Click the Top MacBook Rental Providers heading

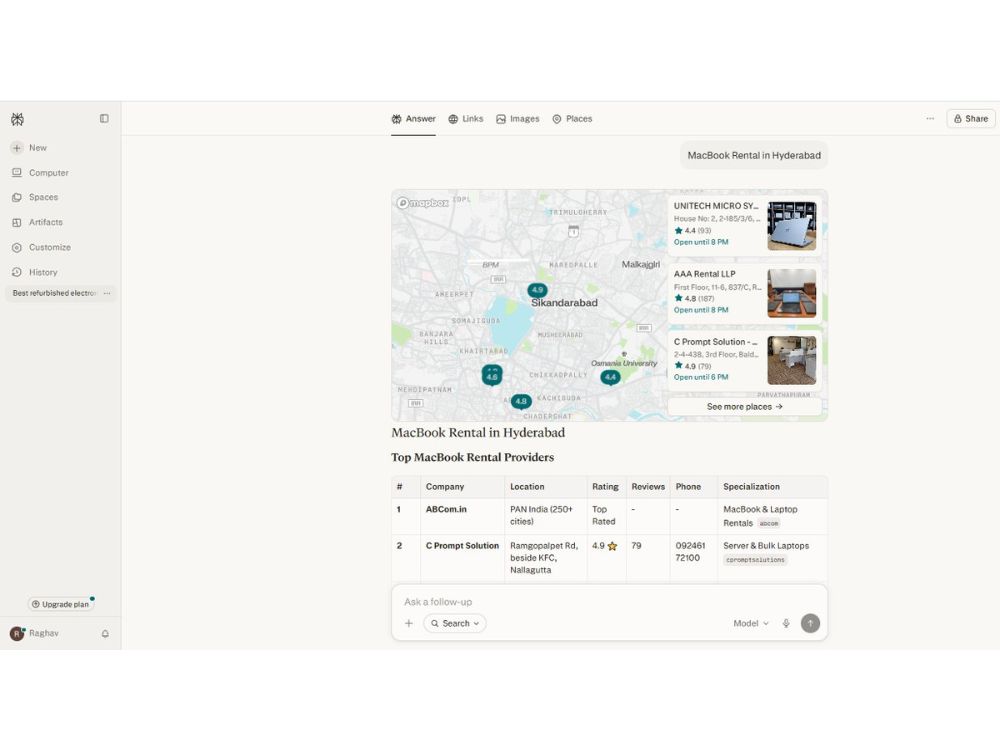click(x=473, y=457)
